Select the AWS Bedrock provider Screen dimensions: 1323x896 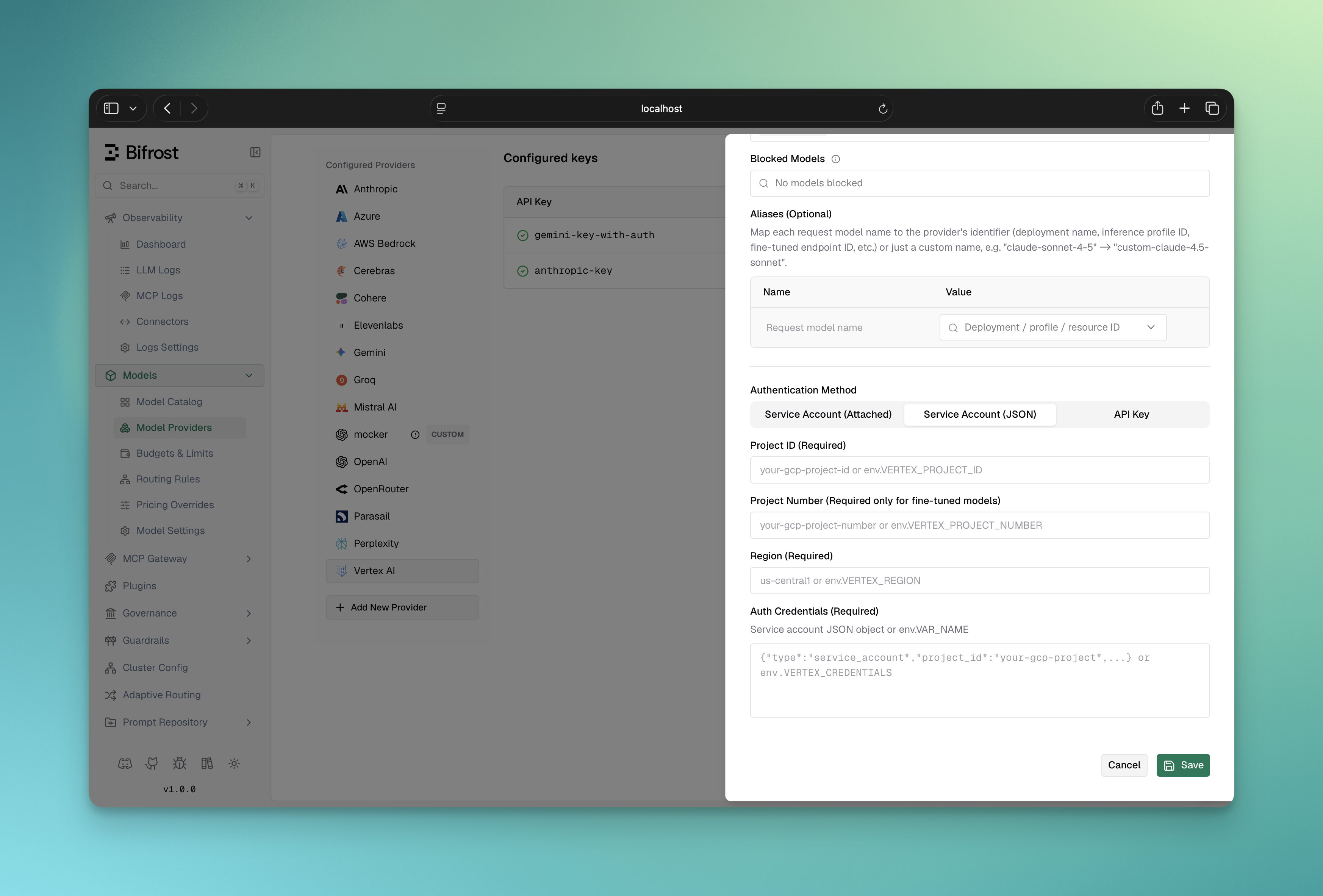(402, 244)
